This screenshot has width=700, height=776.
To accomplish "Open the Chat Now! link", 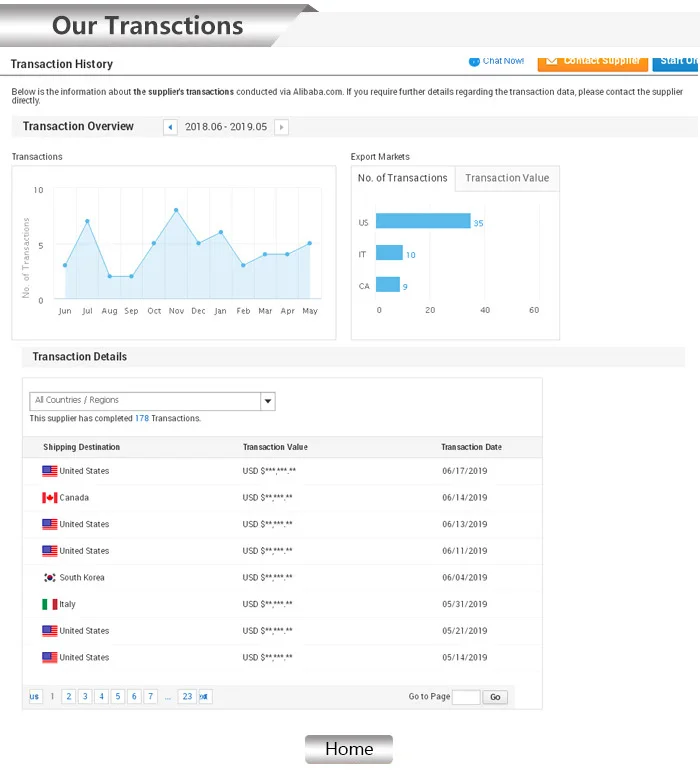I will click(x=503, y=61).
